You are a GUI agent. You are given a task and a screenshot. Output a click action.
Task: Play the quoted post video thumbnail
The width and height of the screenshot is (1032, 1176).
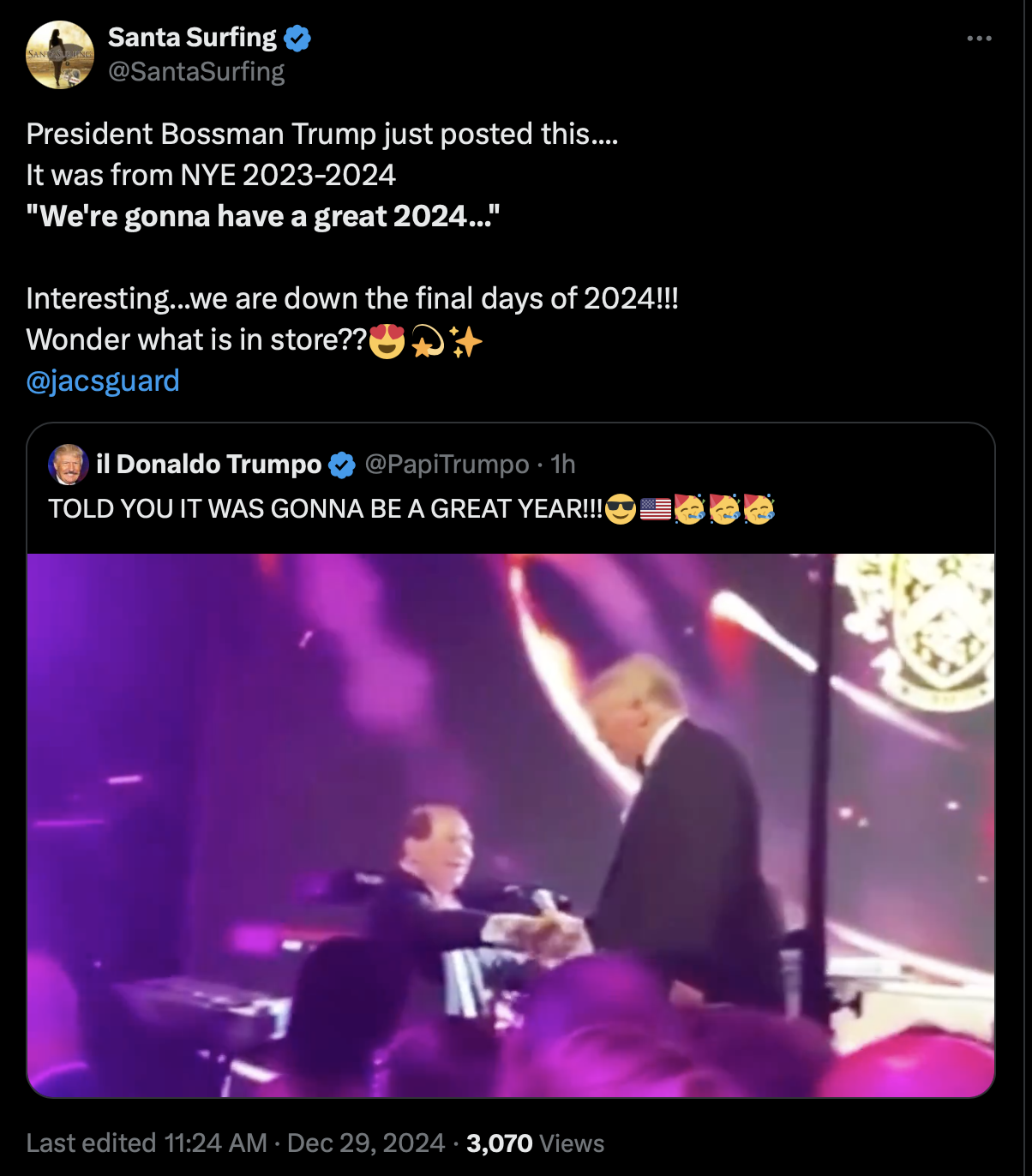coord(511,825)
